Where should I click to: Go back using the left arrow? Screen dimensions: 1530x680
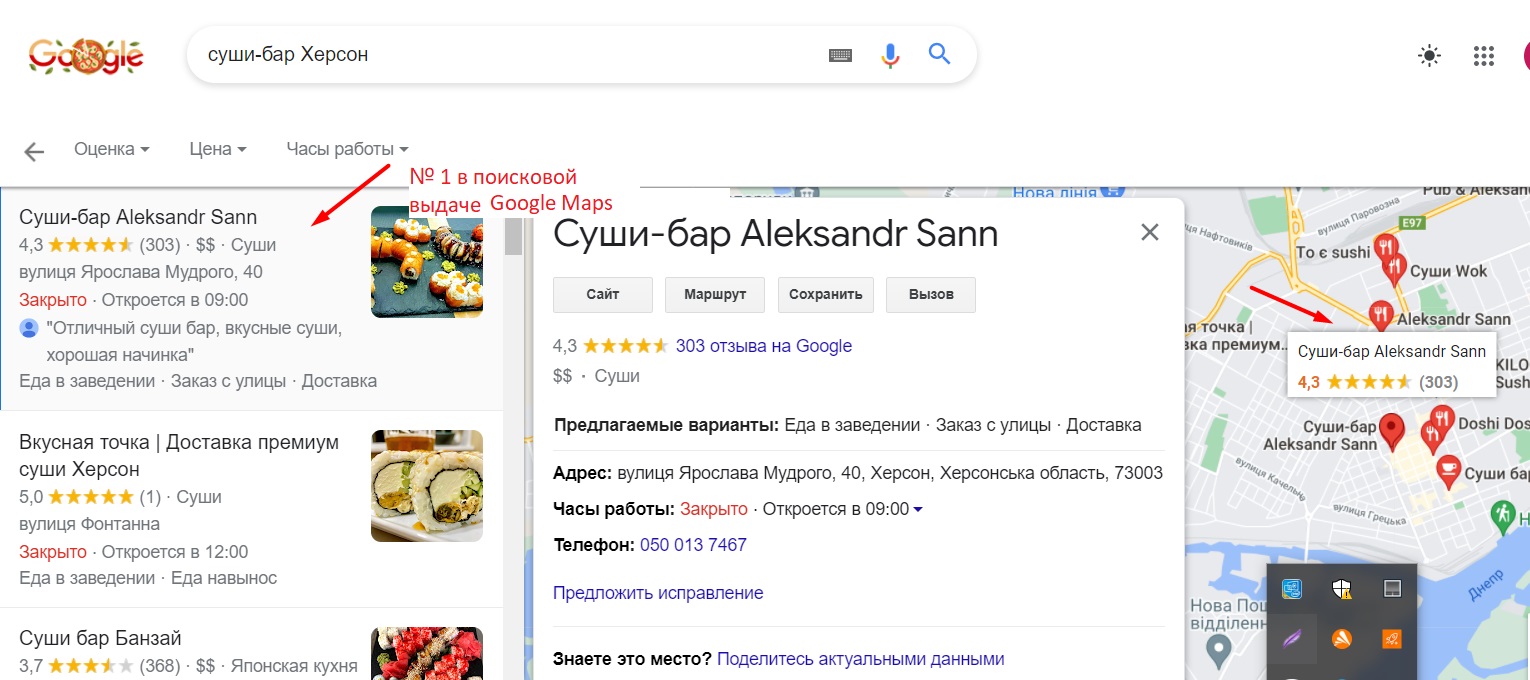coord(35,151)
